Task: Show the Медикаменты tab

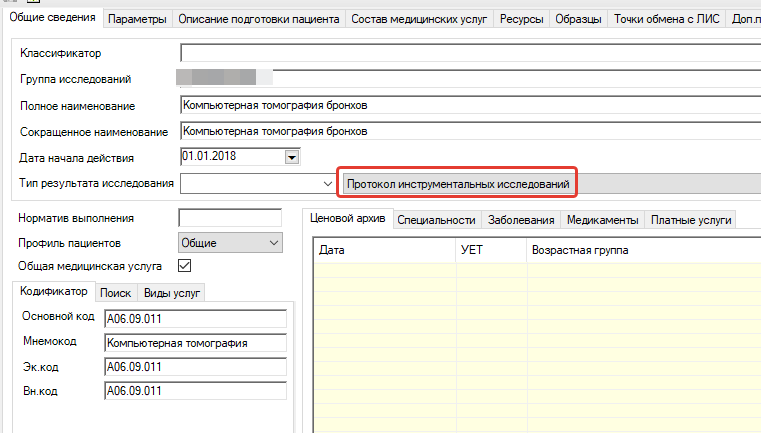Action: click(601, 220)
